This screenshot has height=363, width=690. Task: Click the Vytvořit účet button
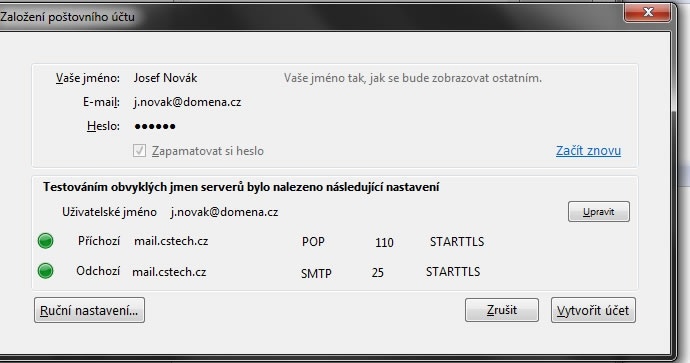click(593, 310)
